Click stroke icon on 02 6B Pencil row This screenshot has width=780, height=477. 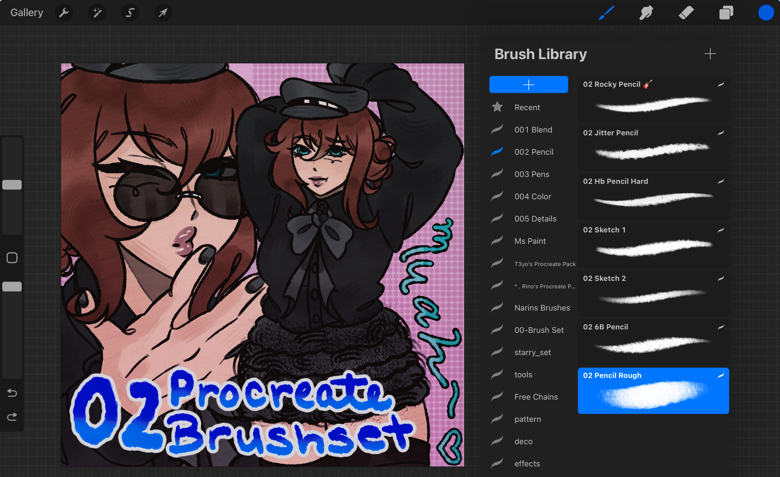[x=721, y=327]
